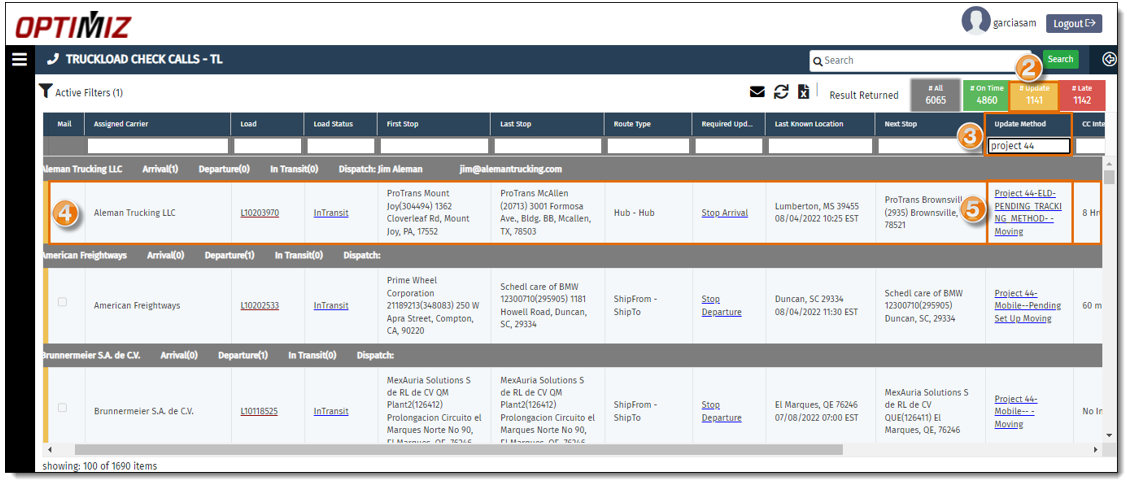Sort by Next Stop column header
Viewport: 1127px width, 483px height.
[930, 124]
